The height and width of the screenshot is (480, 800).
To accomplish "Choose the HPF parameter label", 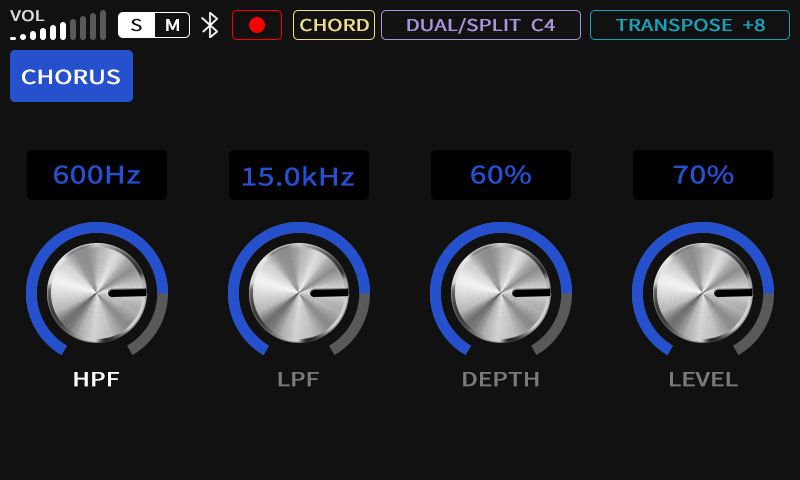I will point(96,379).
